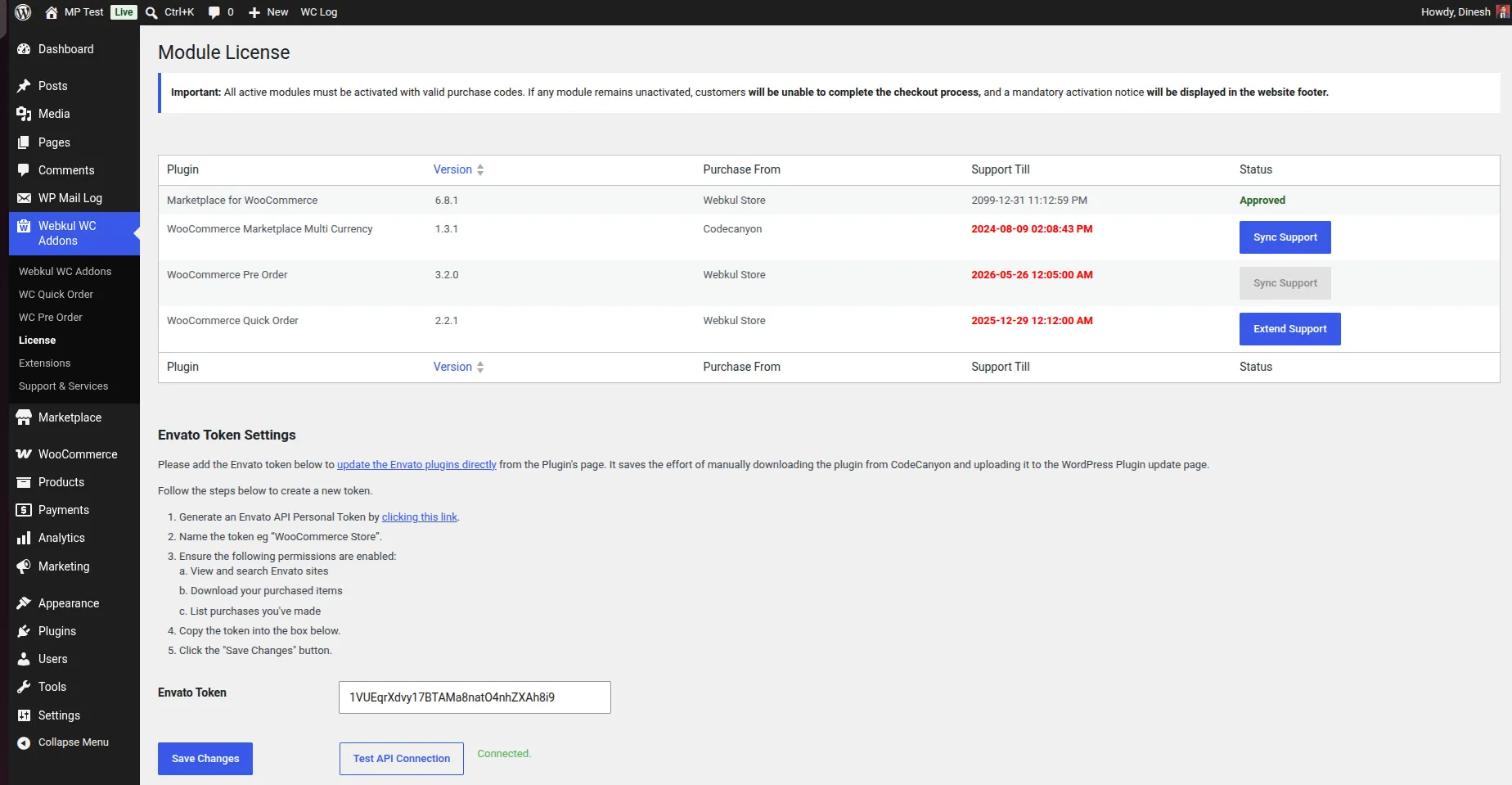Open the Extensions submenu item
The width and height of the screenshot is (1512, 785).
[x=45, y=363]
